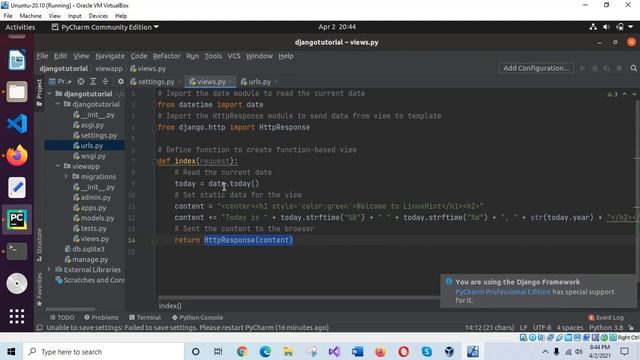Open Ubuntu system menu arrow
Viewport: 640px width, 360px height.
click(631, 27)
